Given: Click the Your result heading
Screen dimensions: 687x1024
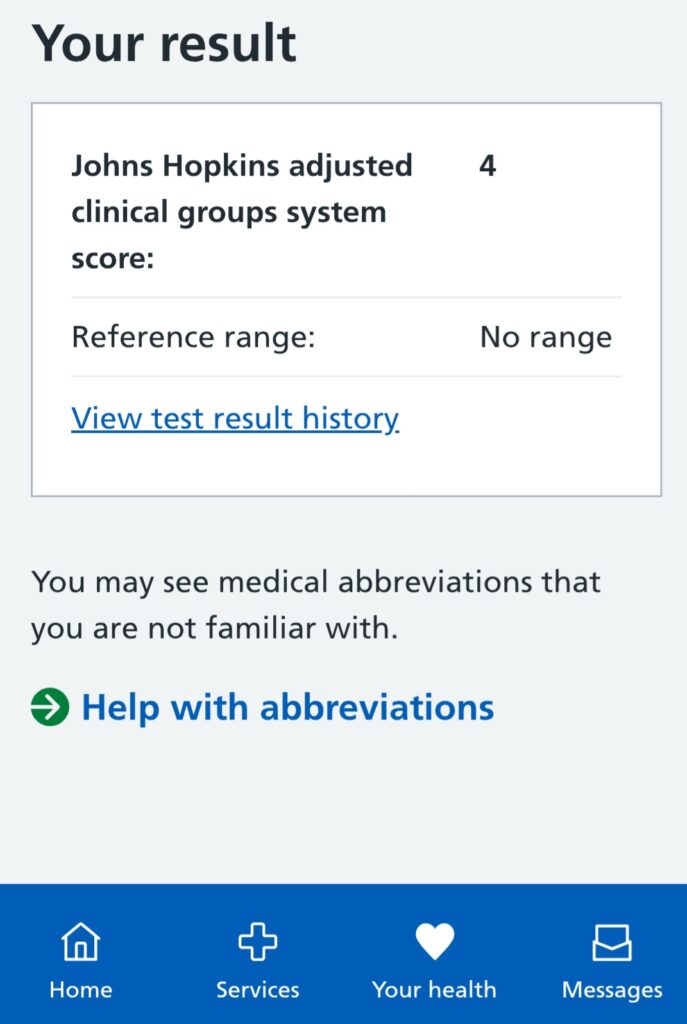Looking at the screenshot, I should (165, 43).
